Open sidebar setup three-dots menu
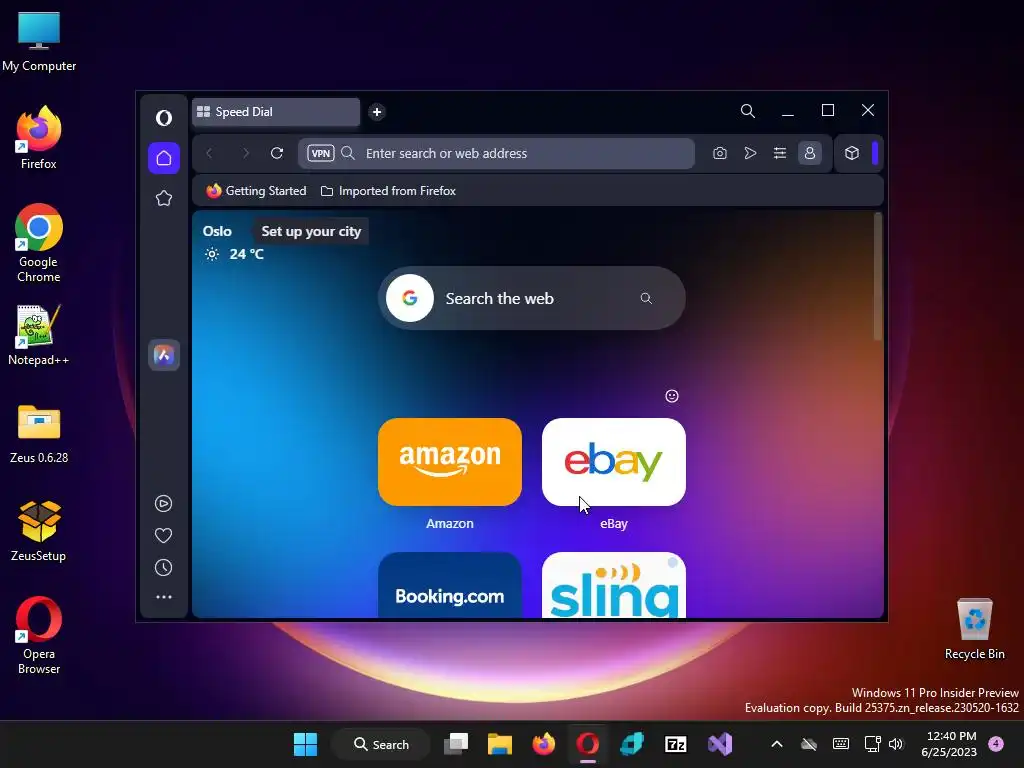Viewport: 1024px width, 768px height. click(163, 597)
